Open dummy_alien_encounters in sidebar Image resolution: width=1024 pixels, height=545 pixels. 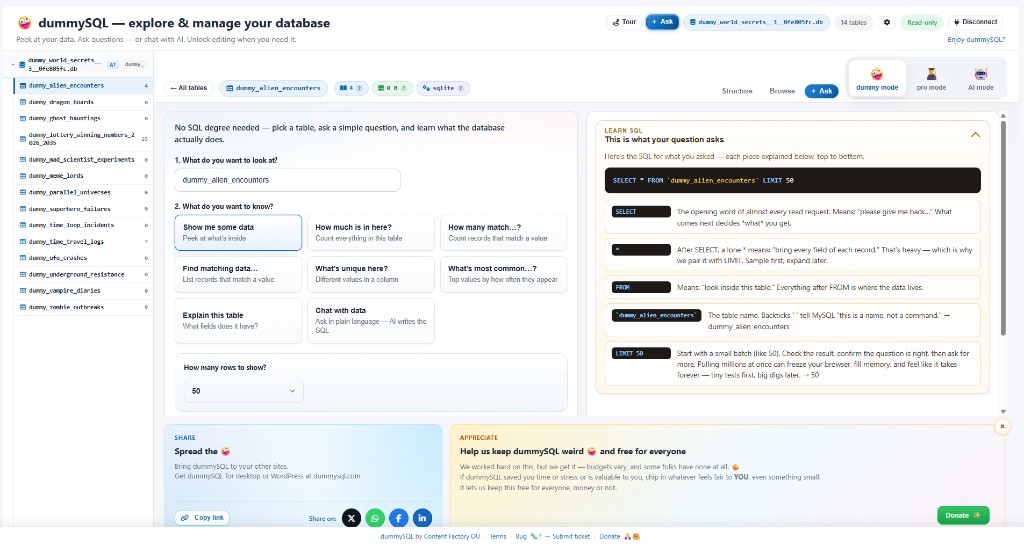click(x=83, y=86)
